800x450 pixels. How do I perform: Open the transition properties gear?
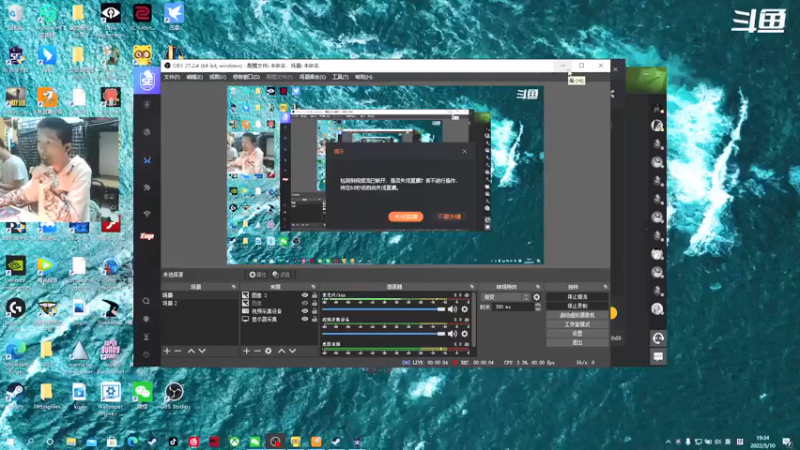tap(536, 297)
